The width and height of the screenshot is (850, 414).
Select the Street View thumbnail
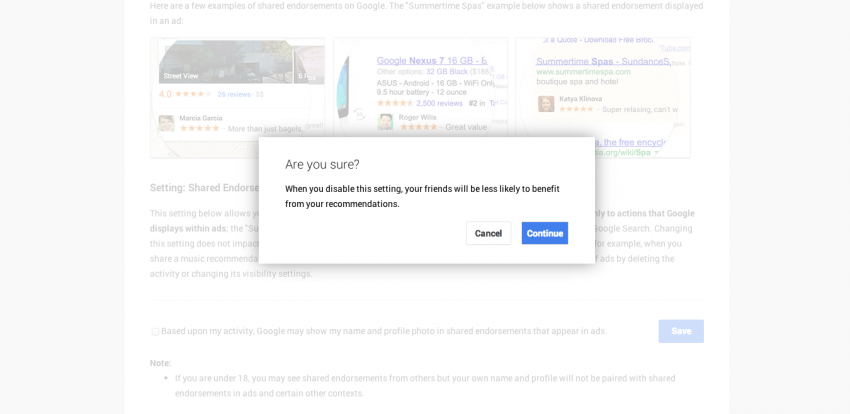(226, 62)
